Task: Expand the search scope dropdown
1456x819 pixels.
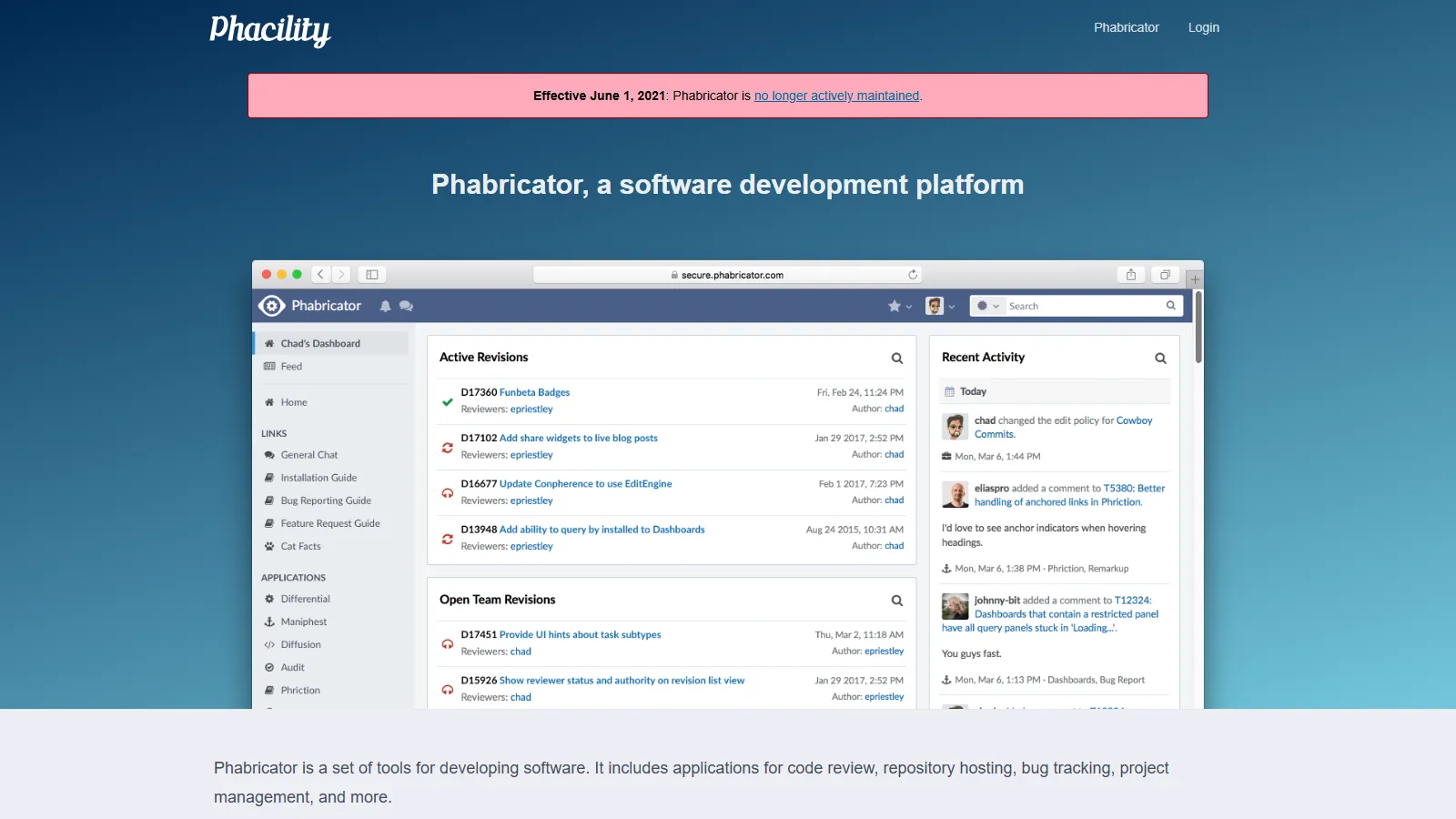Action: [x=987, y=307]
